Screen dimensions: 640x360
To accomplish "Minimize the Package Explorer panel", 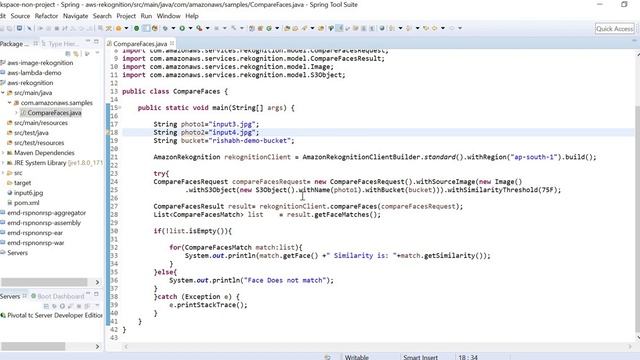I will coord(88,42).
